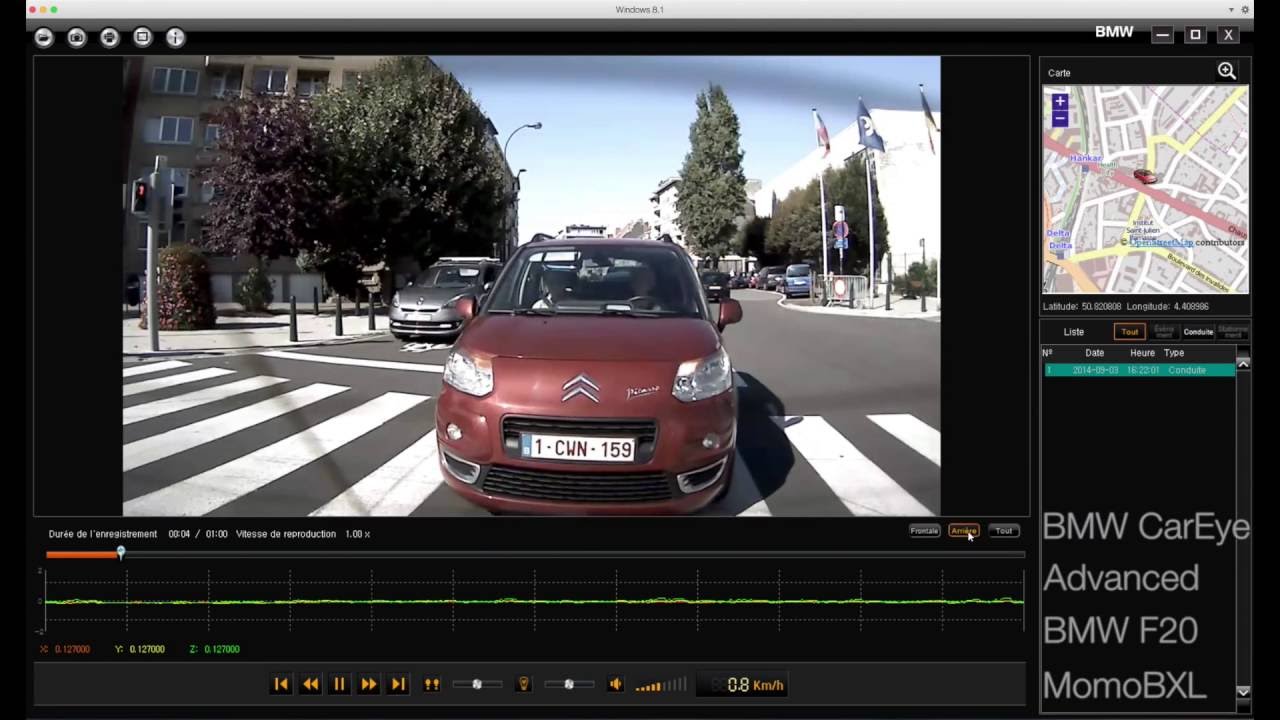Rewind the video playback
This screenshot has height=720, width=1280.
coord(311,684)
